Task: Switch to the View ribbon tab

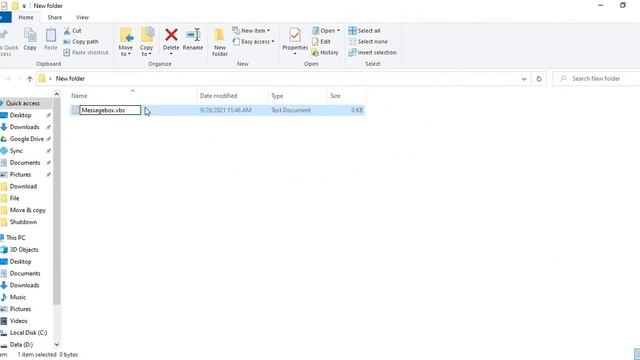Action: pos(82,17)
